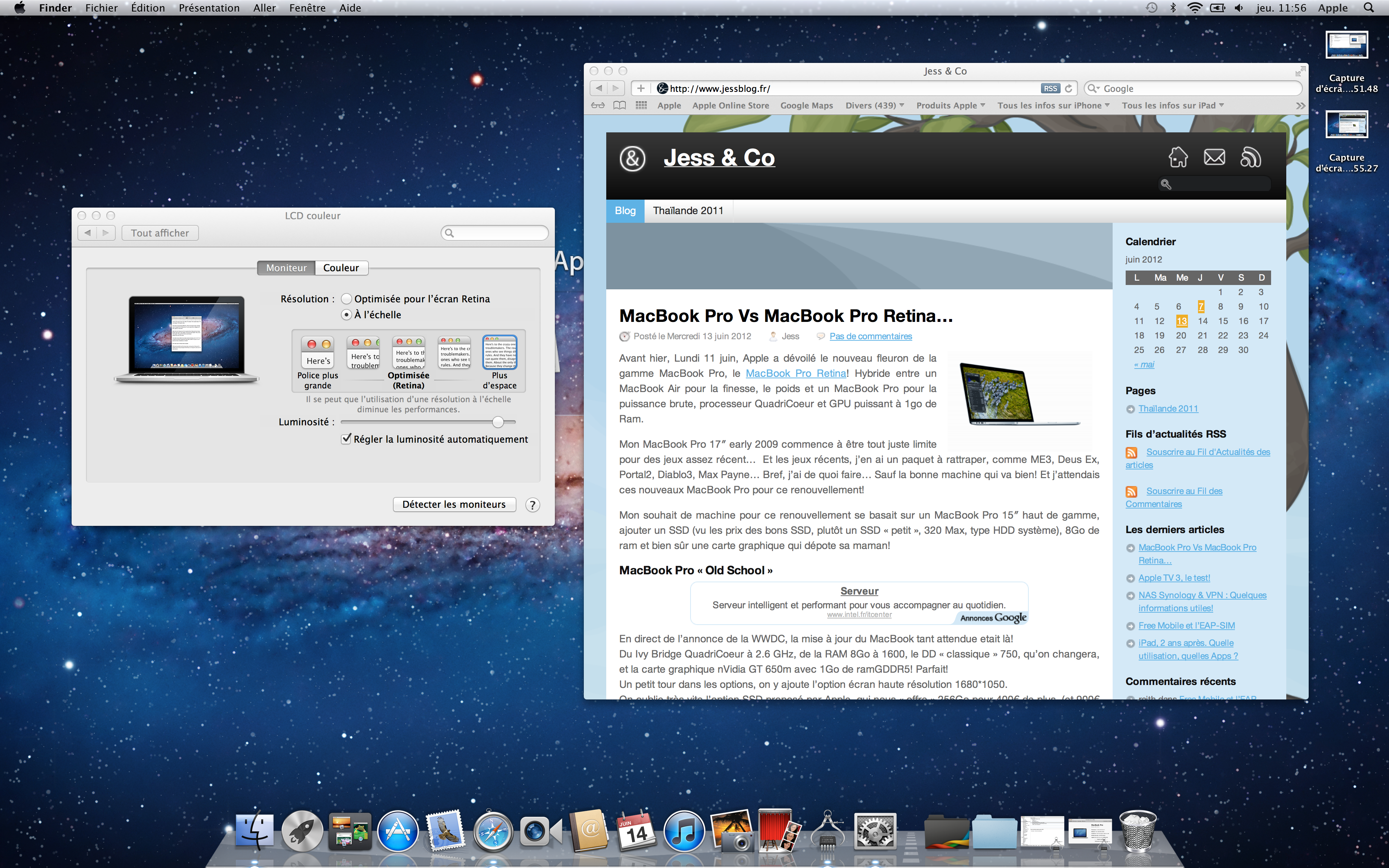Click the Safari add bookmark plus button
Image resolution: width=1389 pixels, height=868 pixels.
641,88
